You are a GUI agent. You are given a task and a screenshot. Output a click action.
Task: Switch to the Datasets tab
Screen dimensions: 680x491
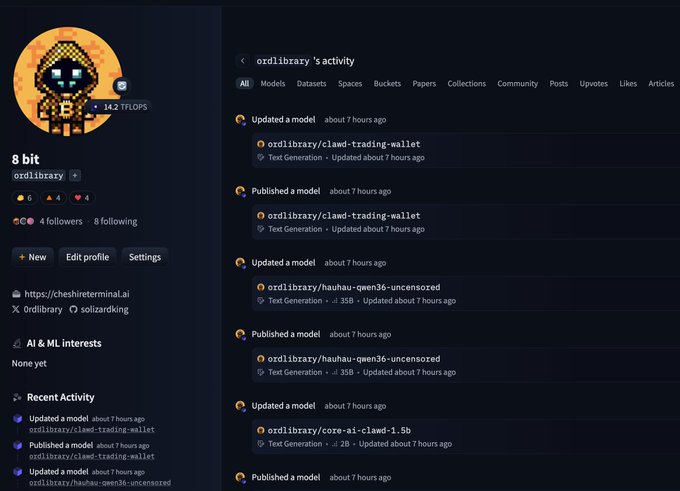(x=311, y=83)
